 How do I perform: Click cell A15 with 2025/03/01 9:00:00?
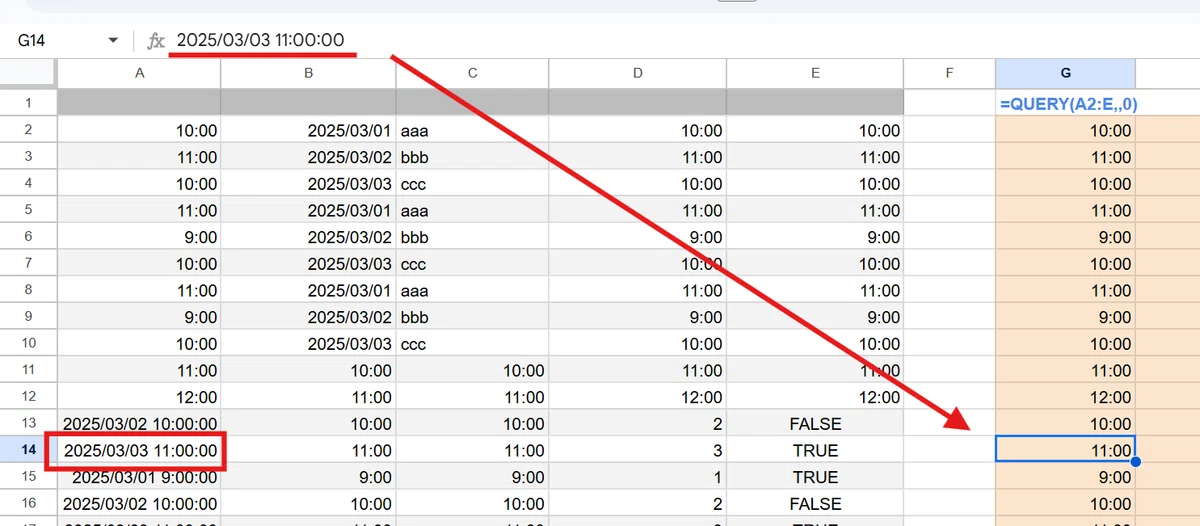[139, 477]
